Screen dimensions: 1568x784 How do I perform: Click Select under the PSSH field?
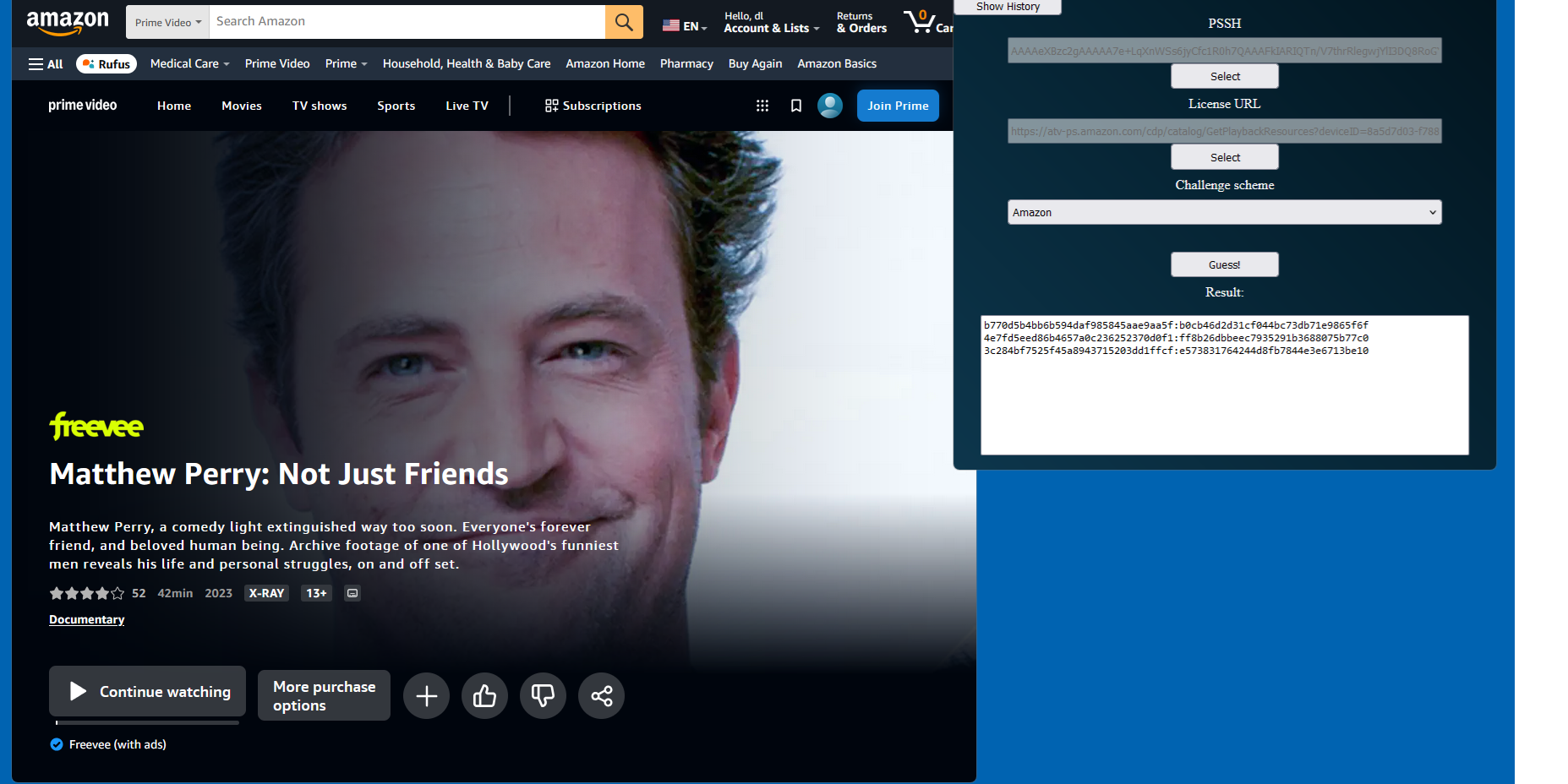pyautogui.click(x=1225, y=76)
